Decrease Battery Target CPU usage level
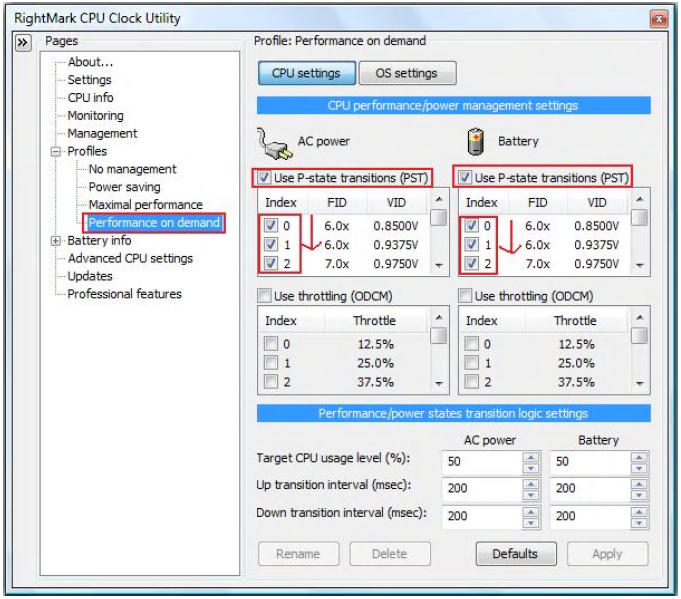 (x=639, y=468)
